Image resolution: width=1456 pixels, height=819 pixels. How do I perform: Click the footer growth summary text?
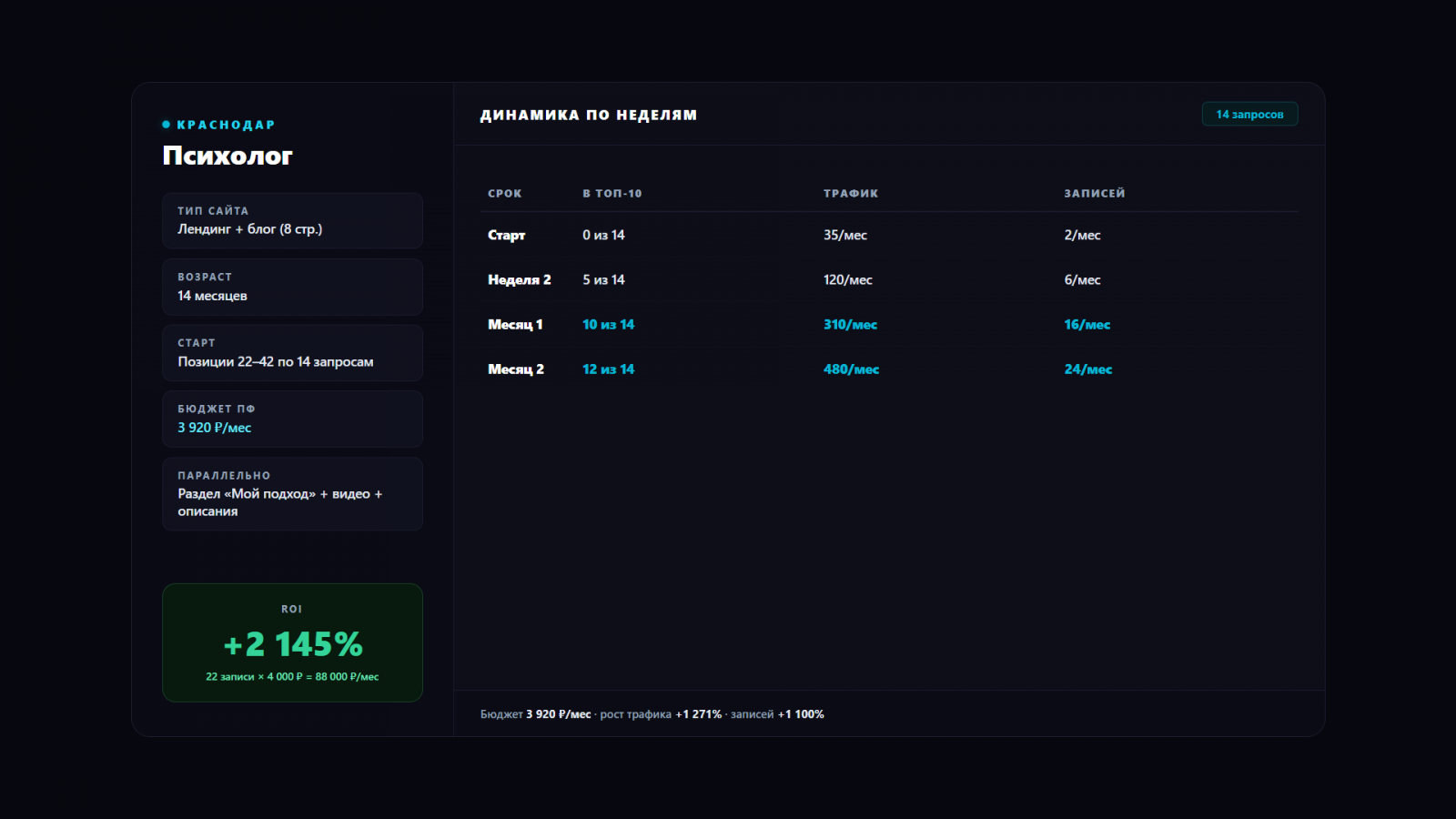tap(652, 714)
